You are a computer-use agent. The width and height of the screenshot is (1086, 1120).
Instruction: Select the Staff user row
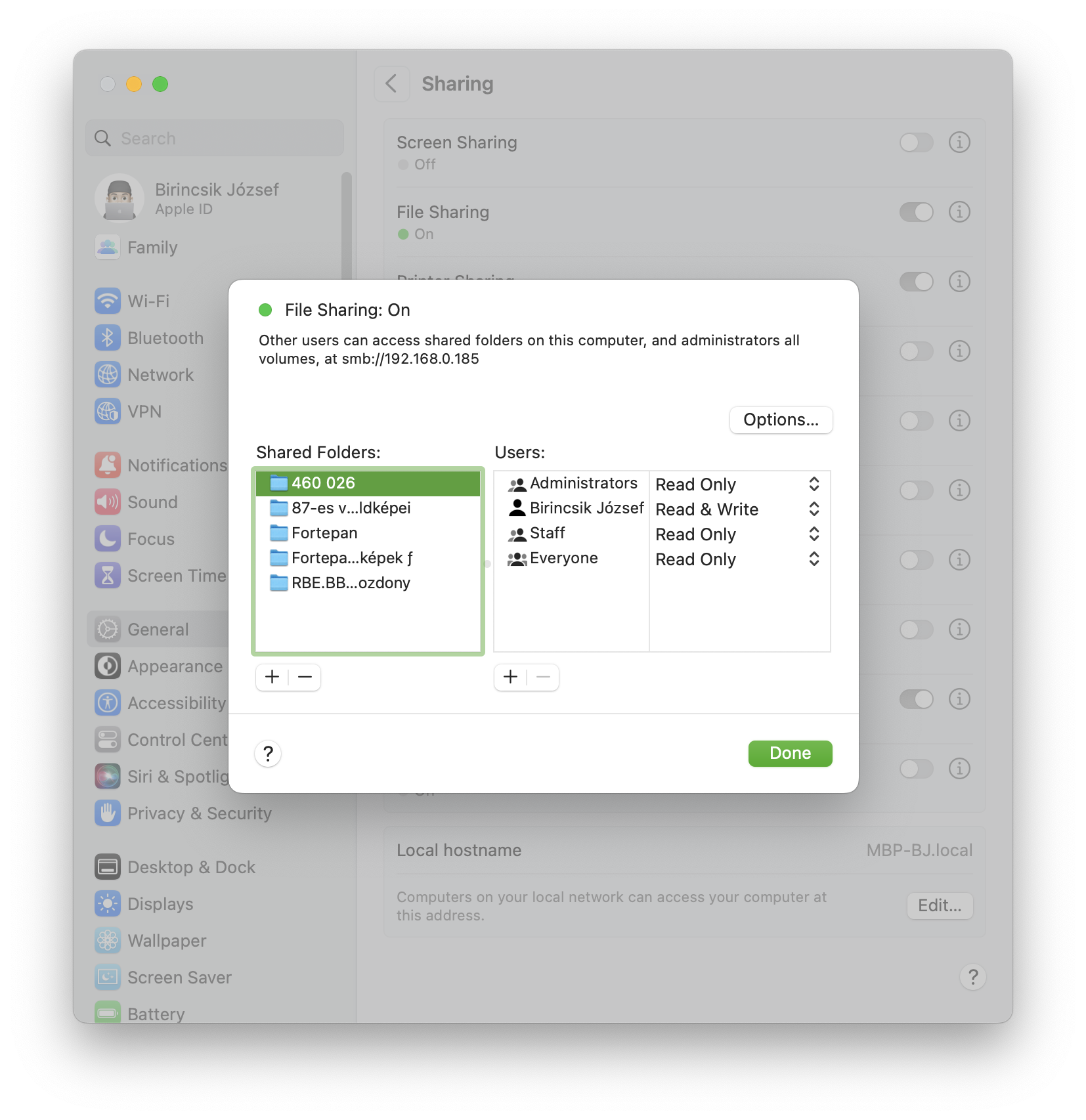[573, 534]
